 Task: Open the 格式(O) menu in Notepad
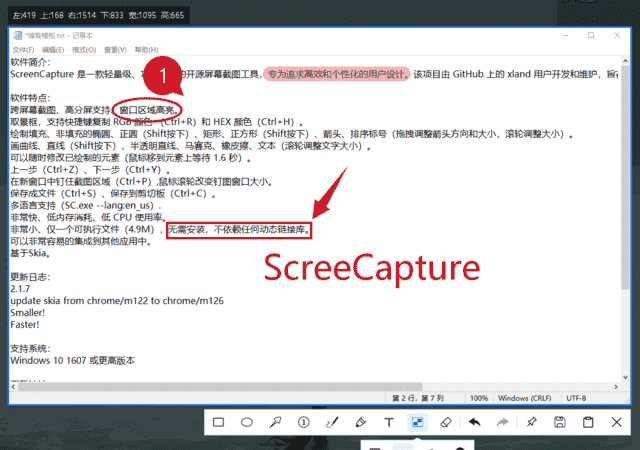point(84,50)
